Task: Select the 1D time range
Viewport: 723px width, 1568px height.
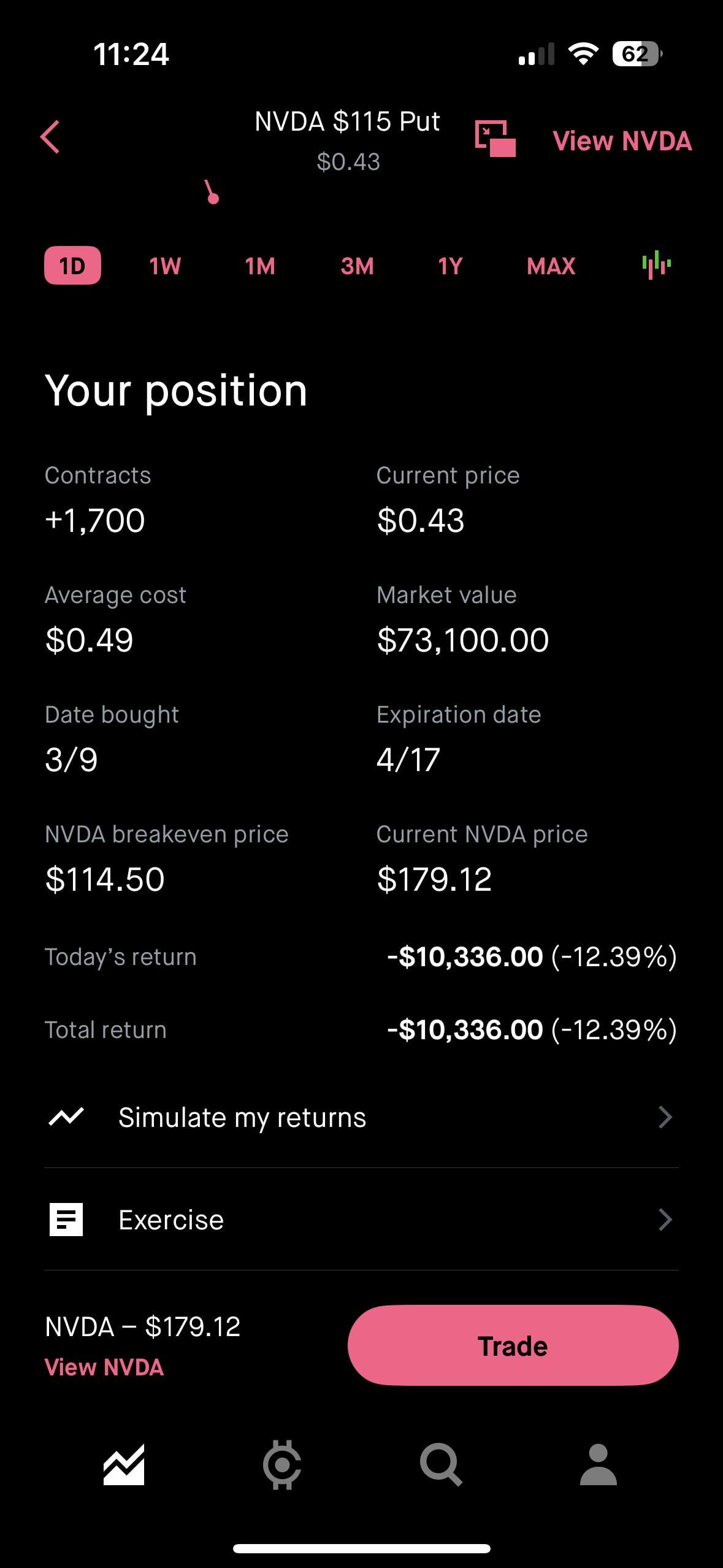Action: tap(72, 266)
